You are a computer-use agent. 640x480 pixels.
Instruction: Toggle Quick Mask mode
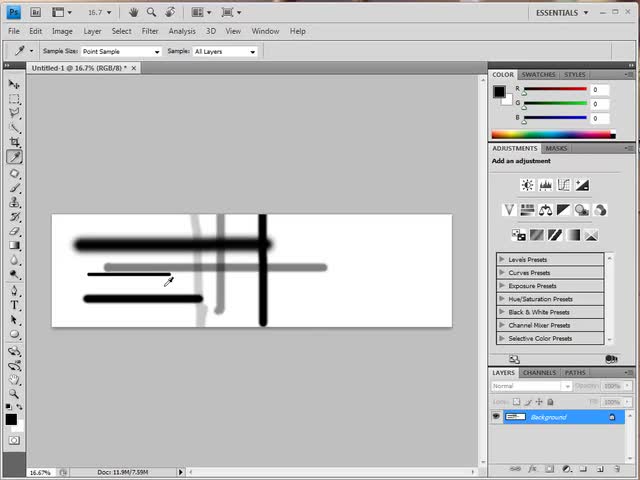(14, 440)
